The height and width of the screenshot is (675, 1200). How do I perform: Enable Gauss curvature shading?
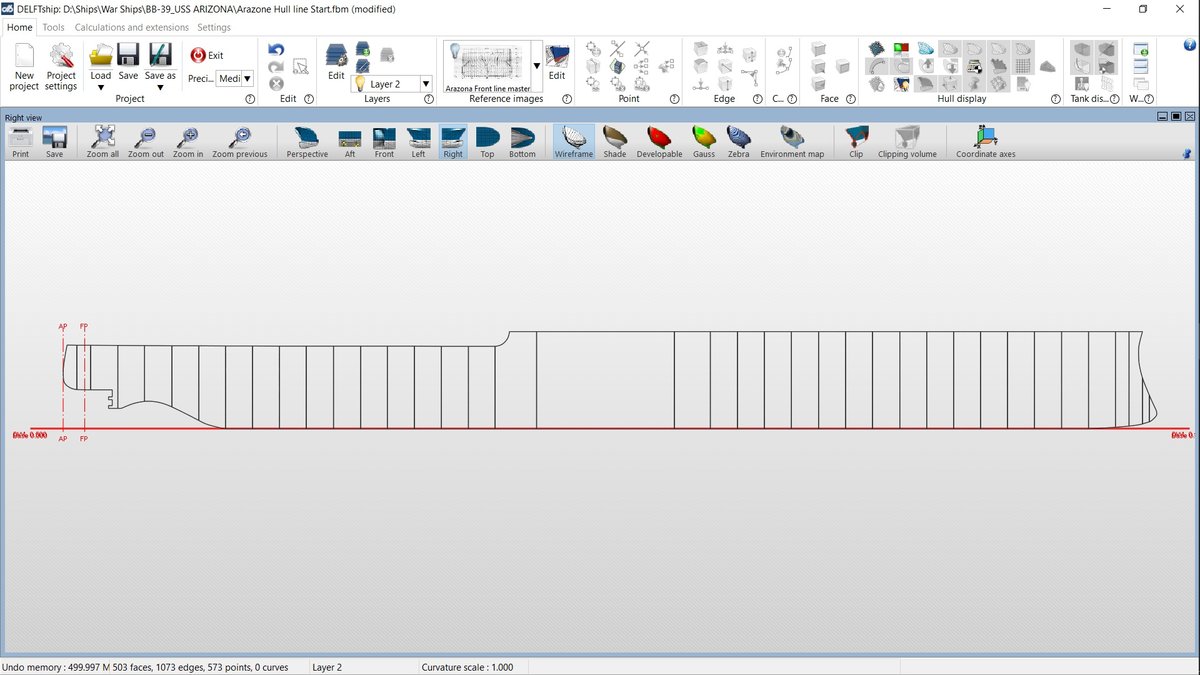tap(704, 141)
